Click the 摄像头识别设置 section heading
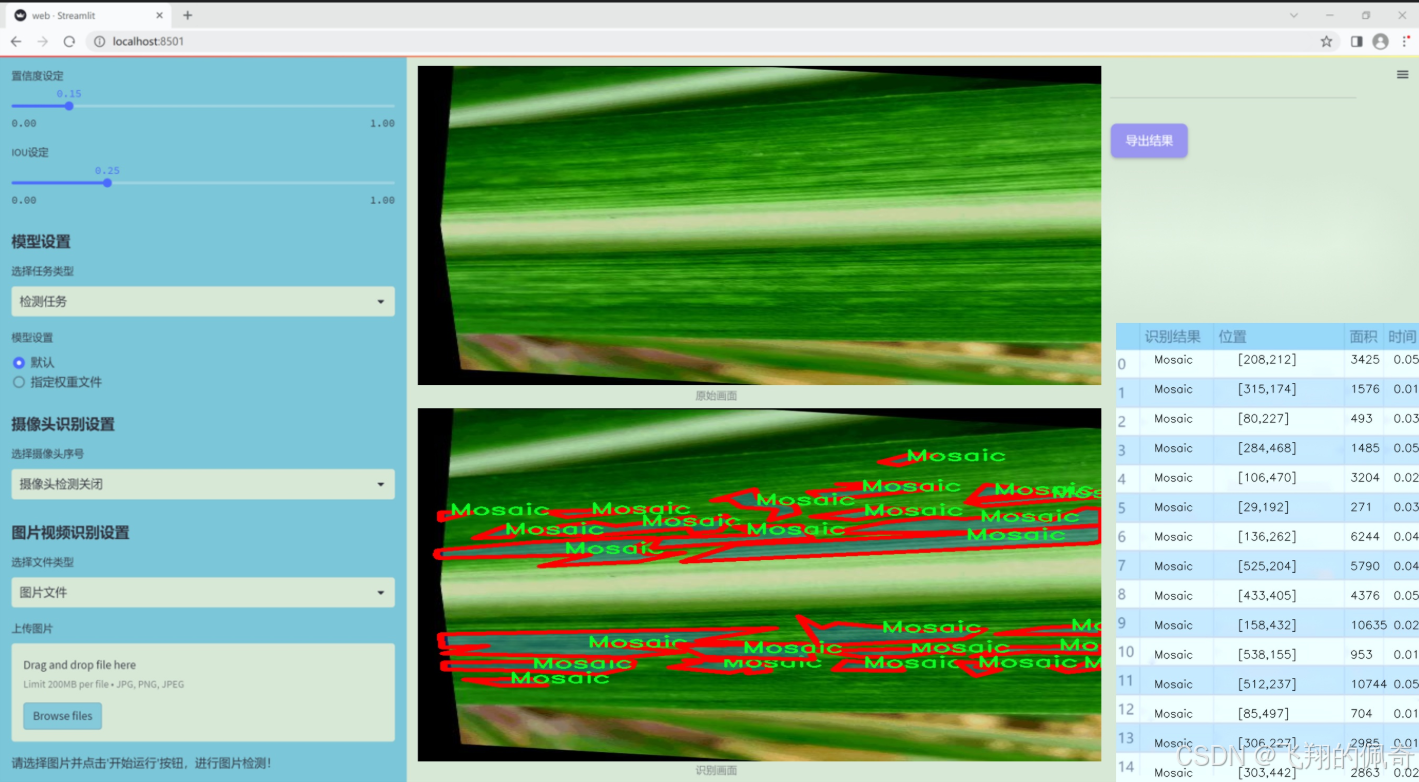 (63, 424)
